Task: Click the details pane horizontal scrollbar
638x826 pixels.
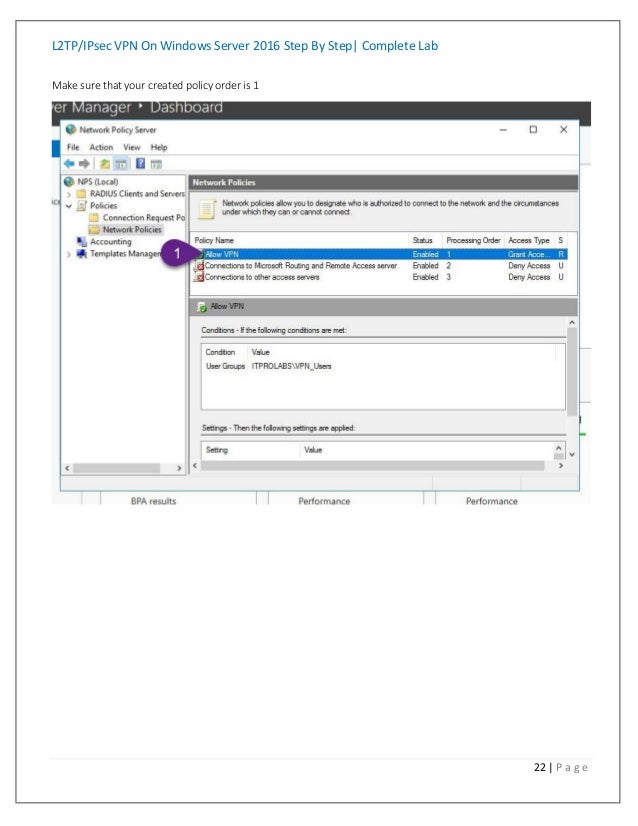Action: (x=372, y=466)
